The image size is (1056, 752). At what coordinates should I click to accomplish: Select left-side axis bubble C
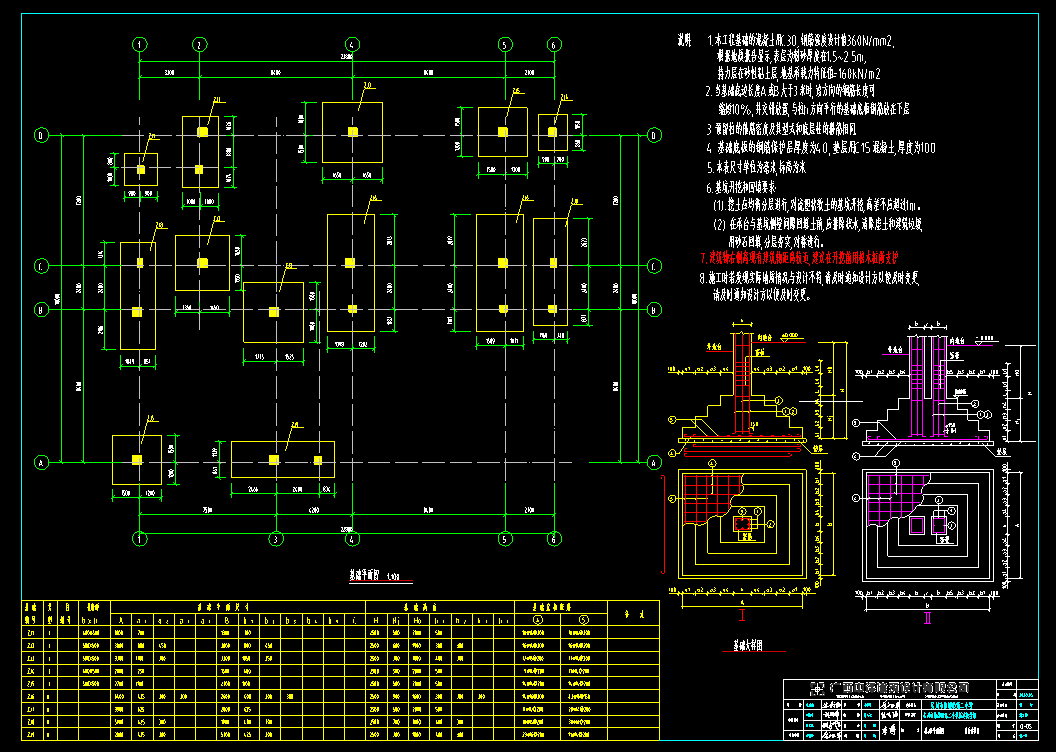pyautogui.click(x=41, y=267)
